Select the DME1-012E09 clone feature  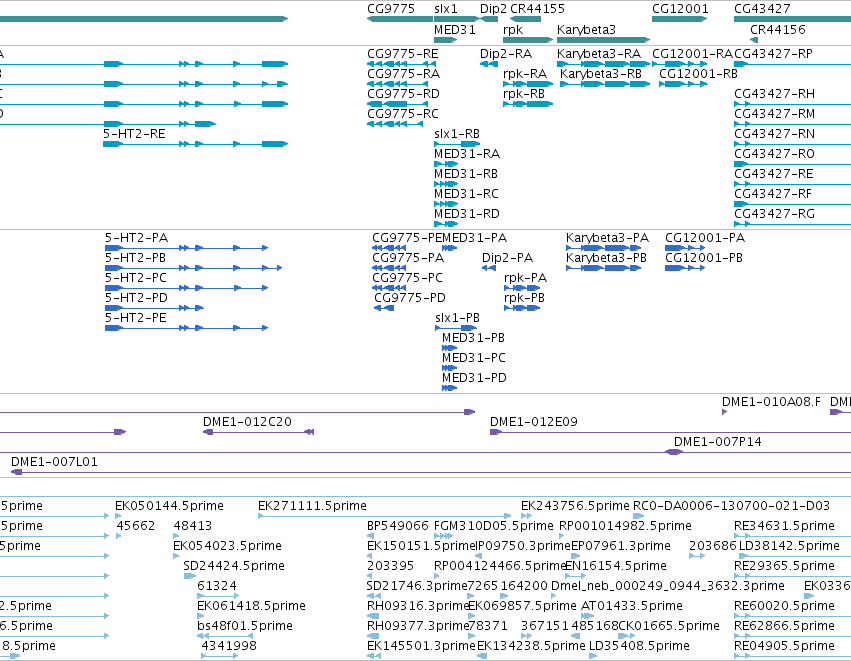coord(670,432)
